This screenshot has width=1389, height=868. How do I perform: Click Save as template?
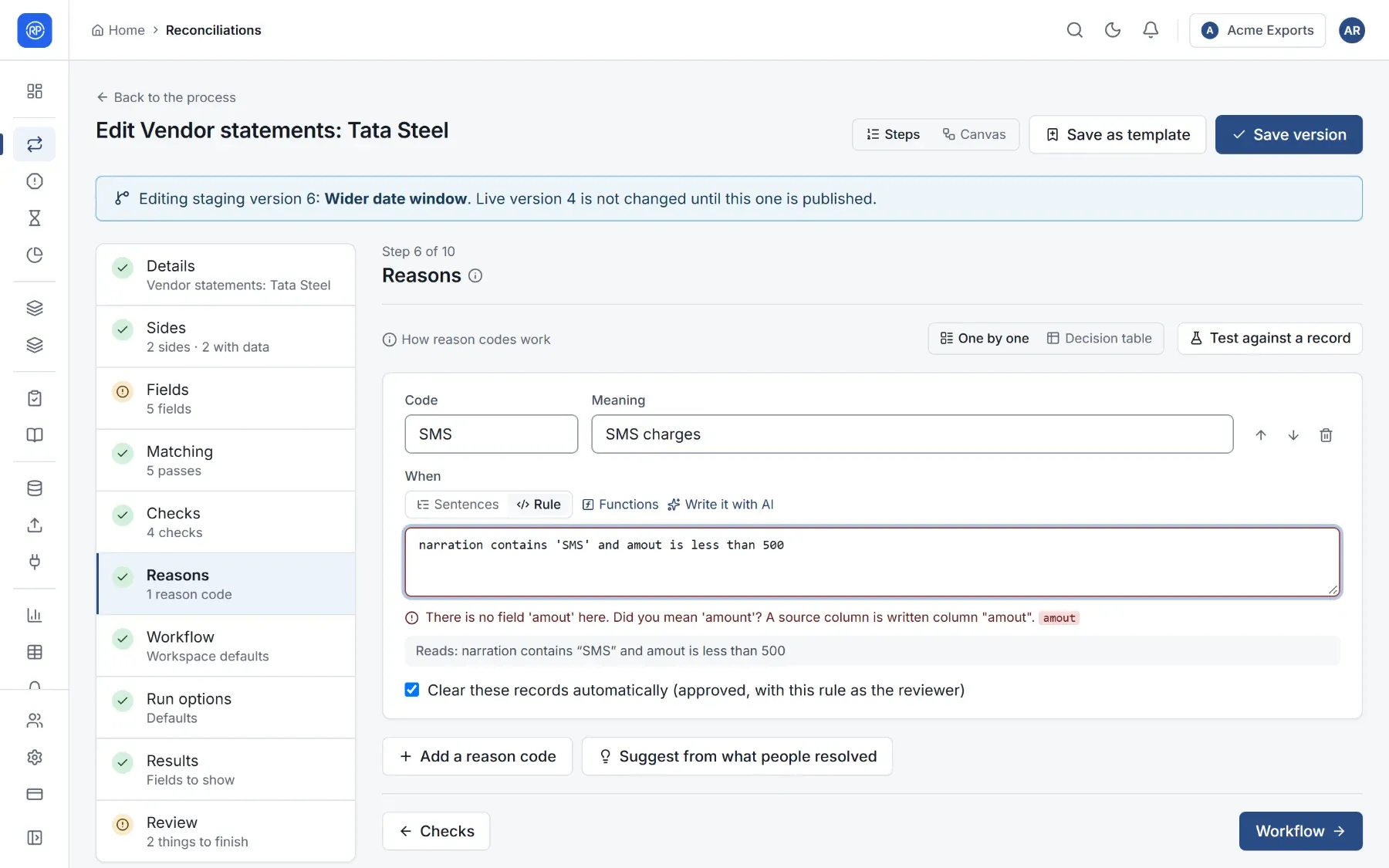(1117, 134)
